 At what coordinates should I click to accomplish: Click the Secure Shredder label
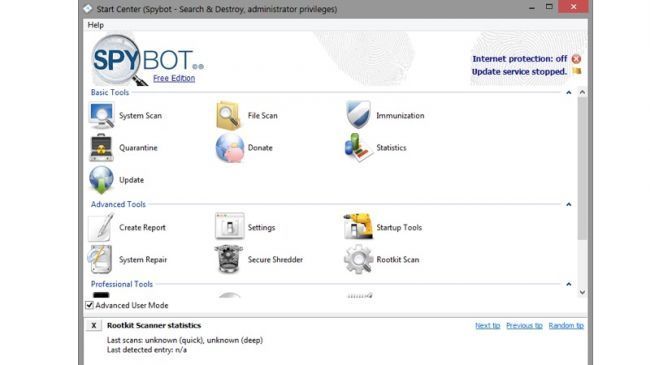click(x=275, y=260)
